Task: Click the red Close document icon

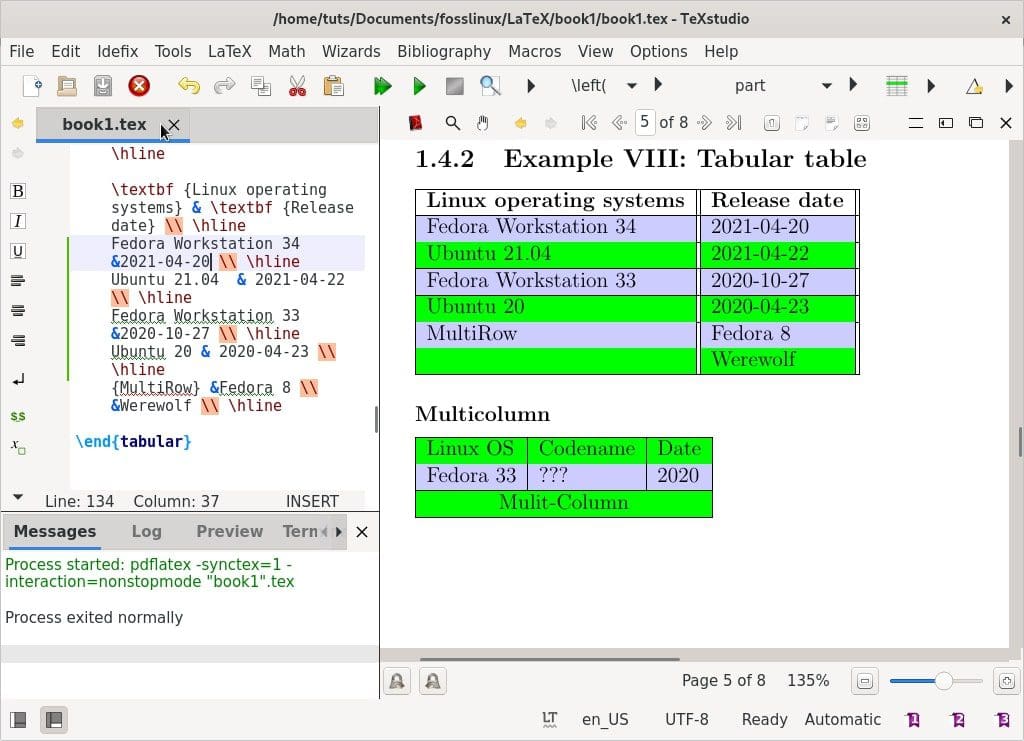Action: (139, 86)
